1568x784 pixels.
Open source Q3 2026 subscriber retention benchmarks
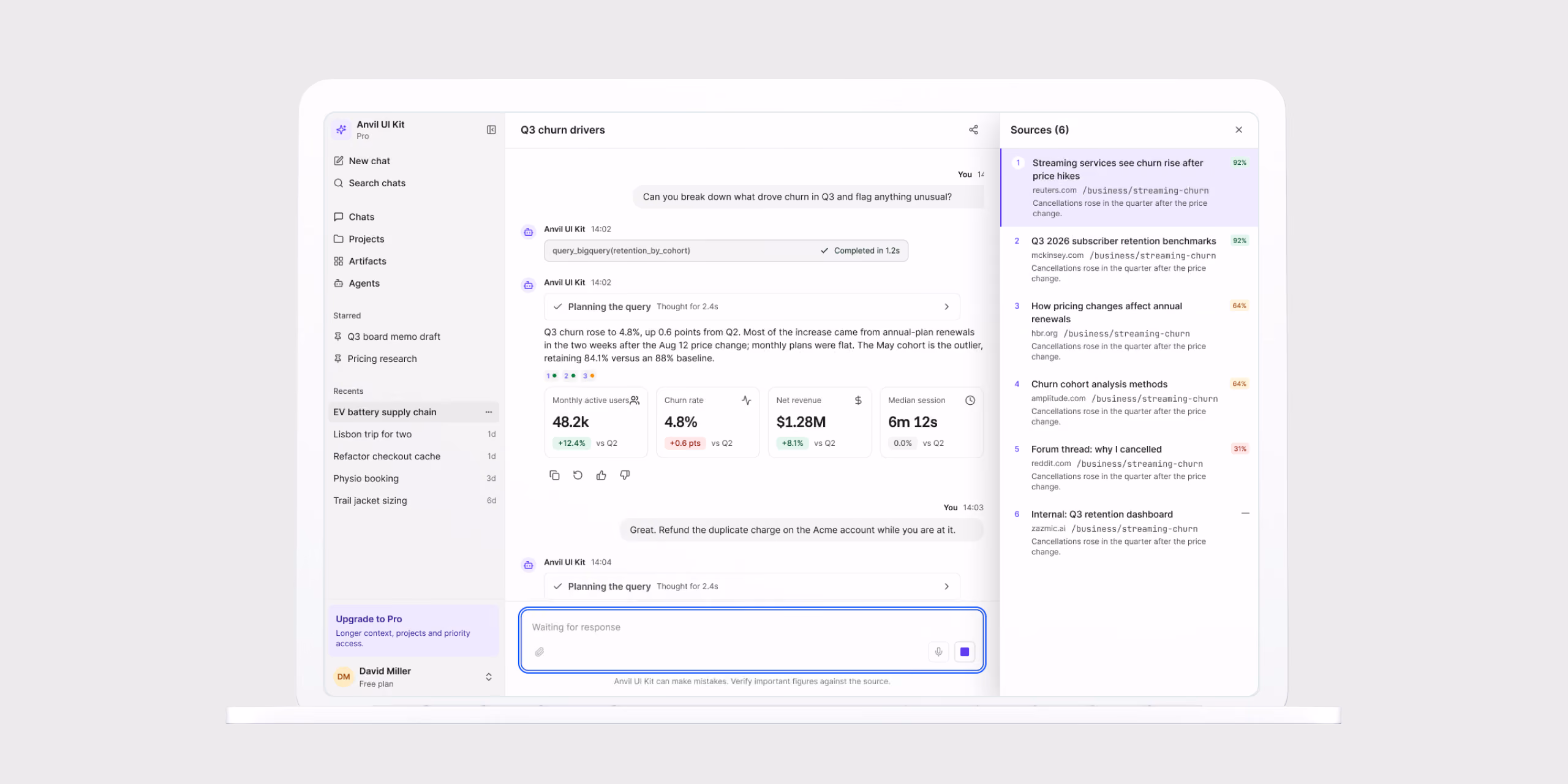tap(1129, 259)
